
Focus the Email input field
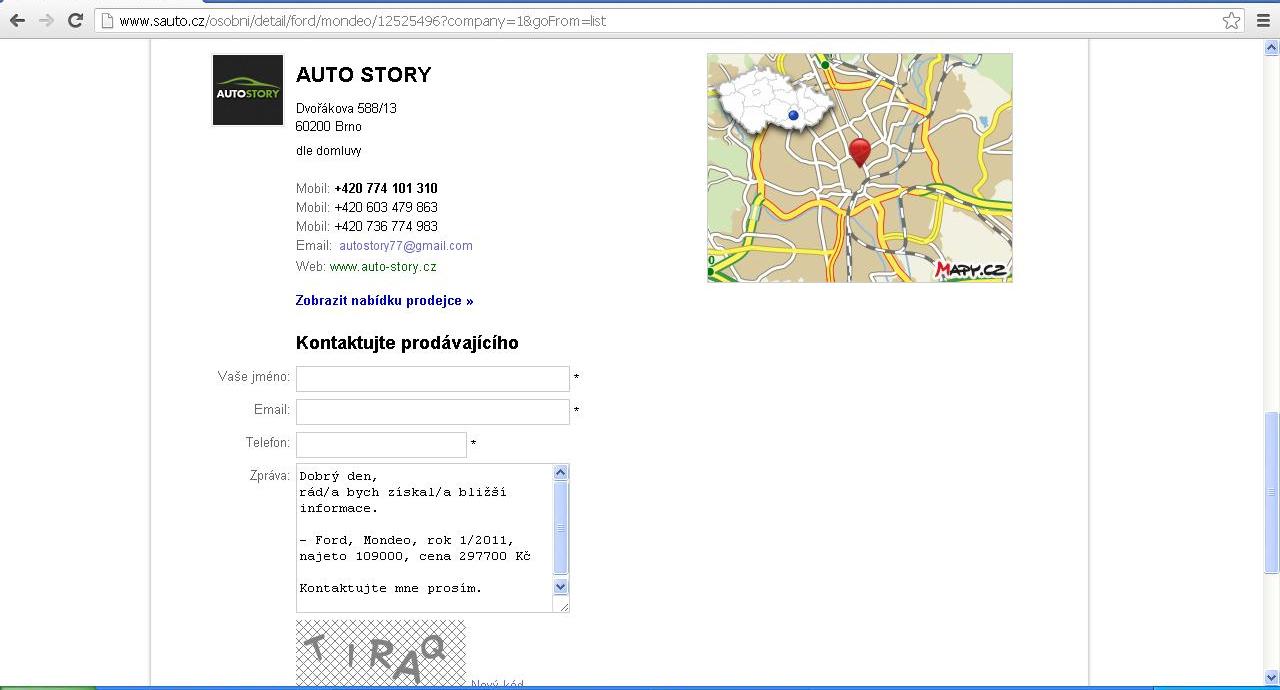click(432, 411)
